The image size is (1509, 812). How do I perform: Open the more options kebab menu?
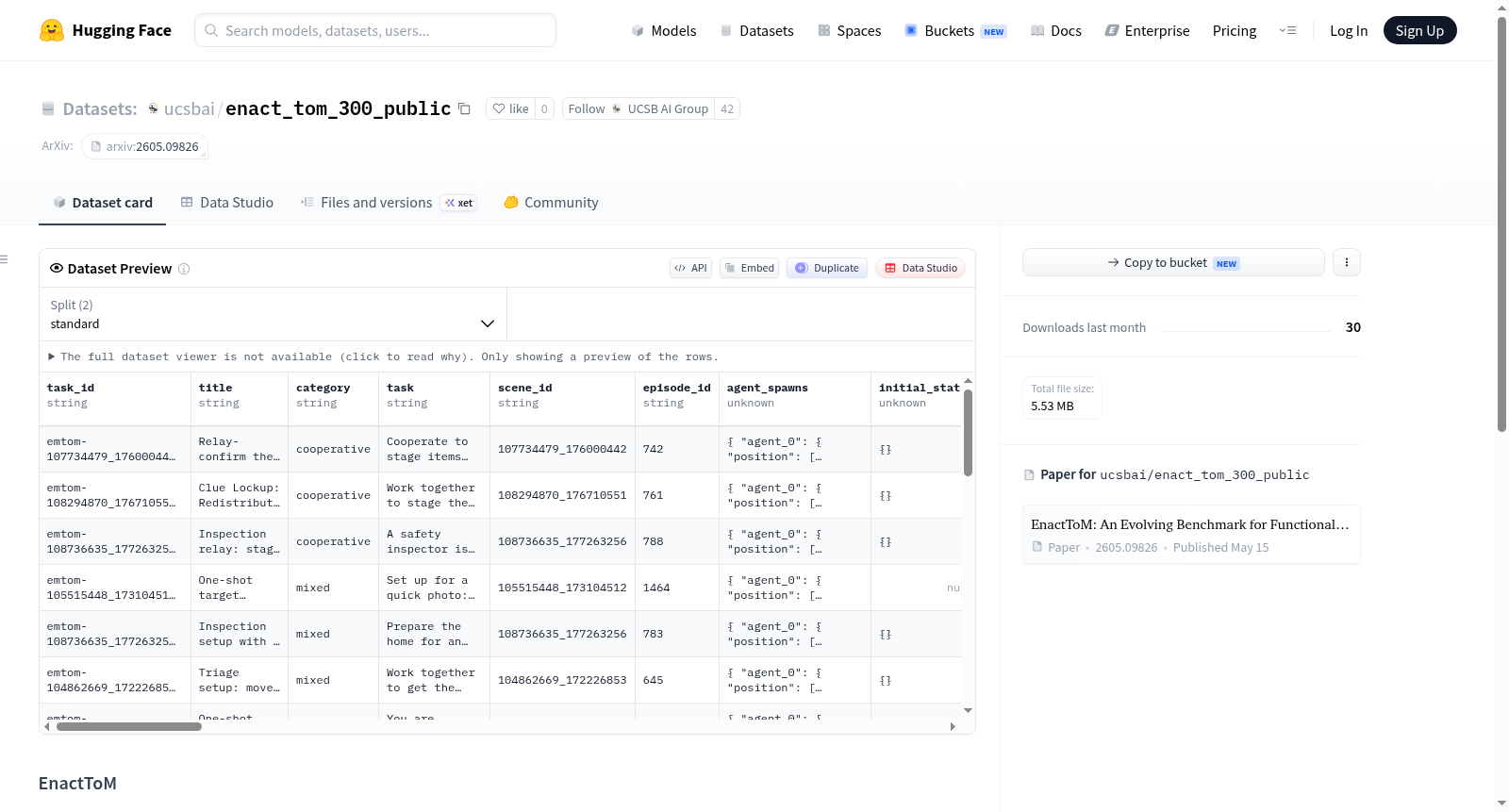1347,262
